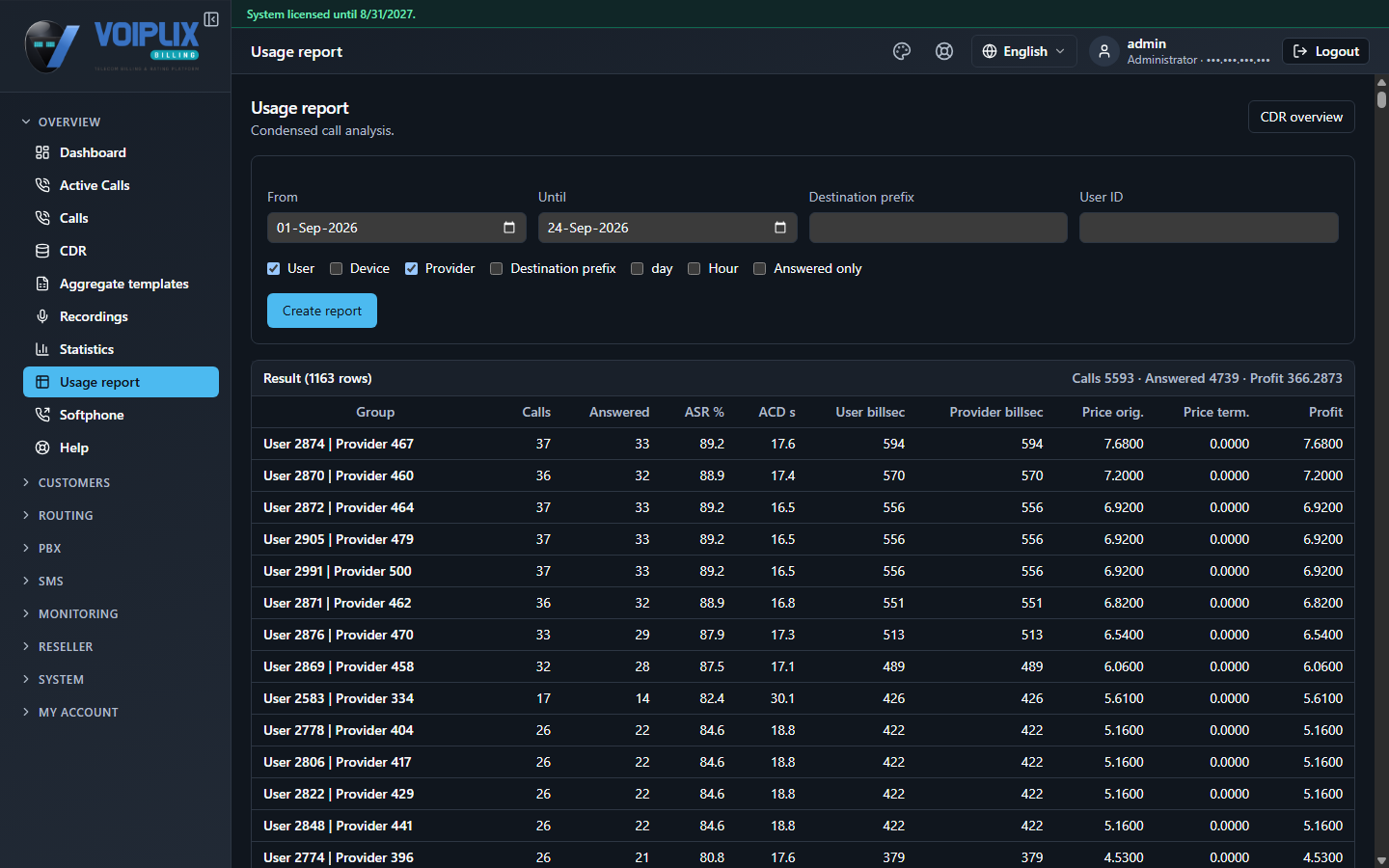1389x868 pixels.
Task: Launch the Softphone
Action: click(x=121, y=415)
